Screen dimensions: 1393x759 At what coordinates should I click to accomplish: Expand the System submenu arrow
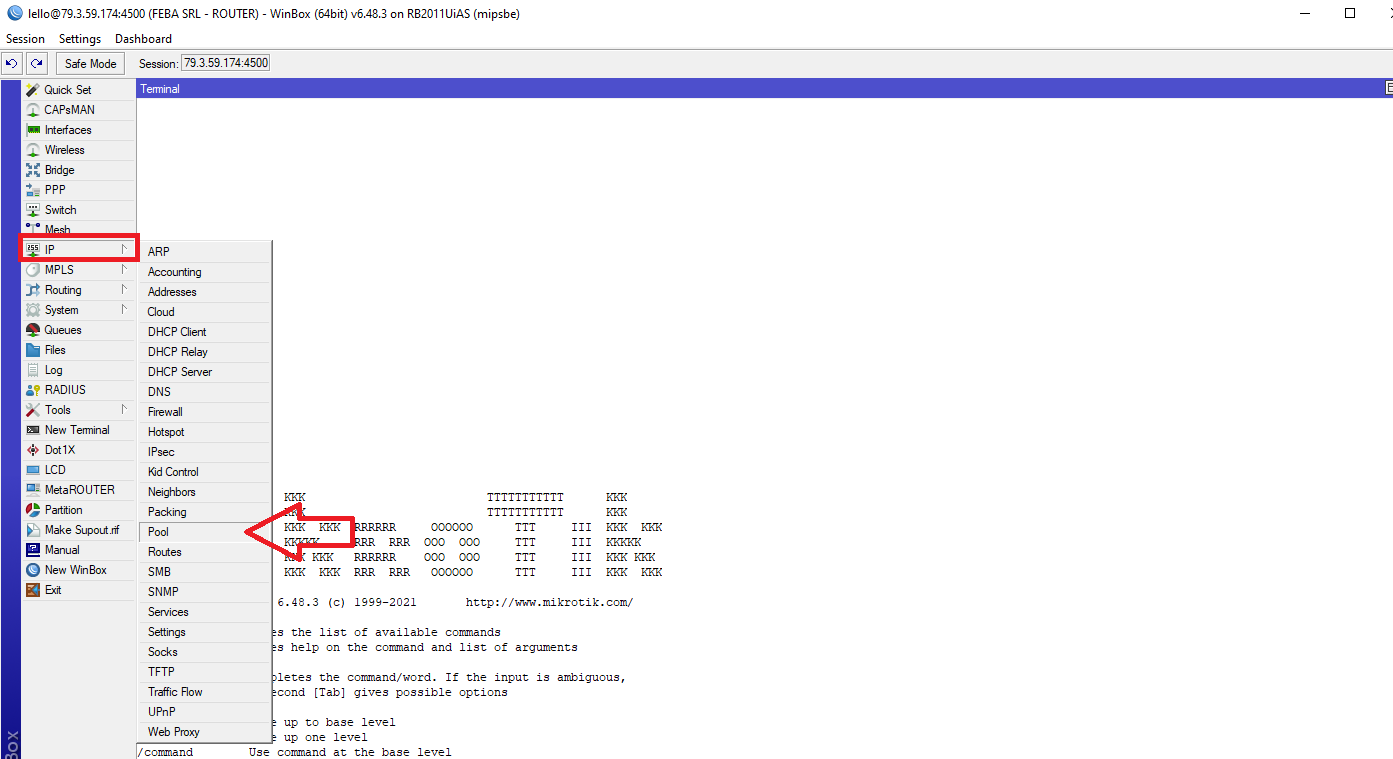pos(125,309)
